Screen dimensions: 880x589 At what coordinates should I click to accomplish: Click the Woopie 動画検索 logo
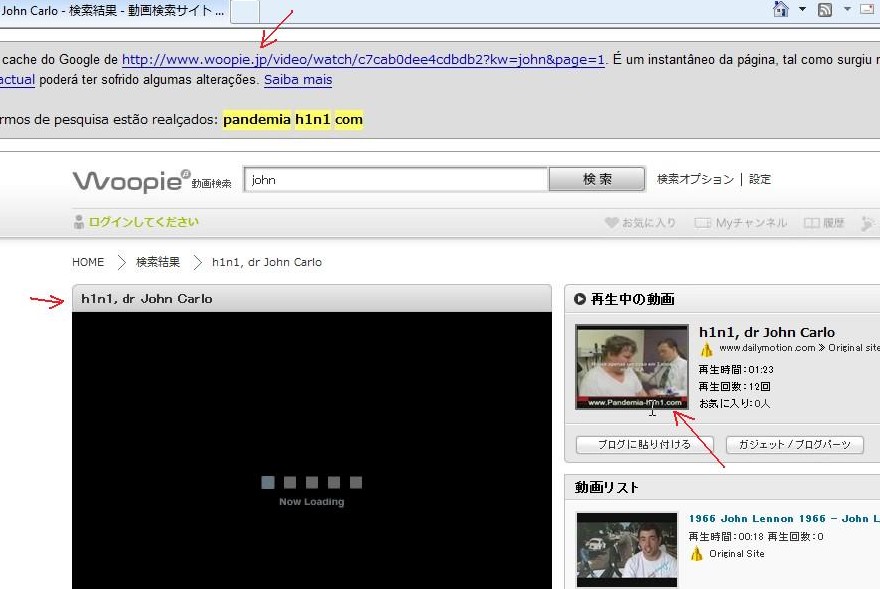click(x=140, y=181)
